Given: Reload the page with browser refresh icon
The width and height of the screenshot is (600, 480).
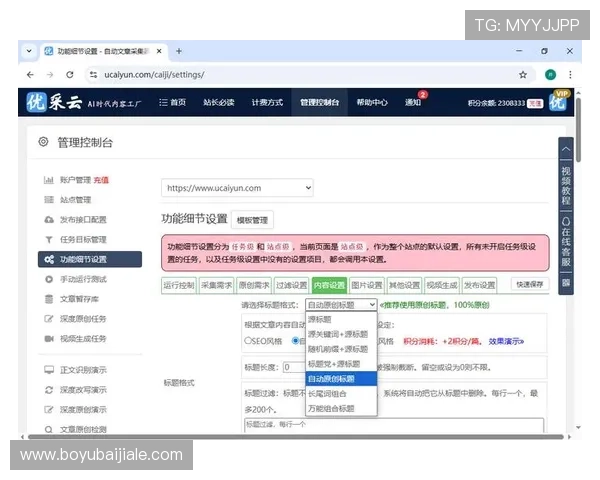Looking at the screenshot, I should click(x=70, y=75).
